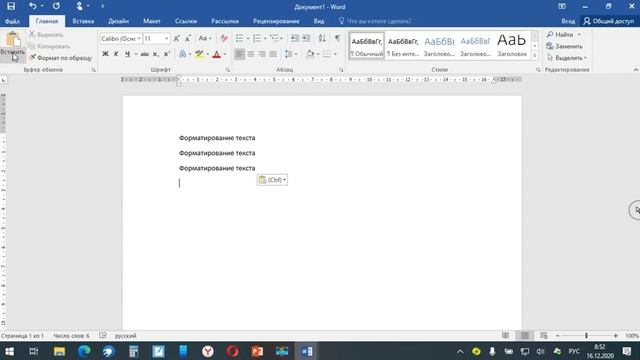Activate Формат по образцу format painter
Image resolution: width=640 pixels, height=360 pixels.
[x=60, y=58]
